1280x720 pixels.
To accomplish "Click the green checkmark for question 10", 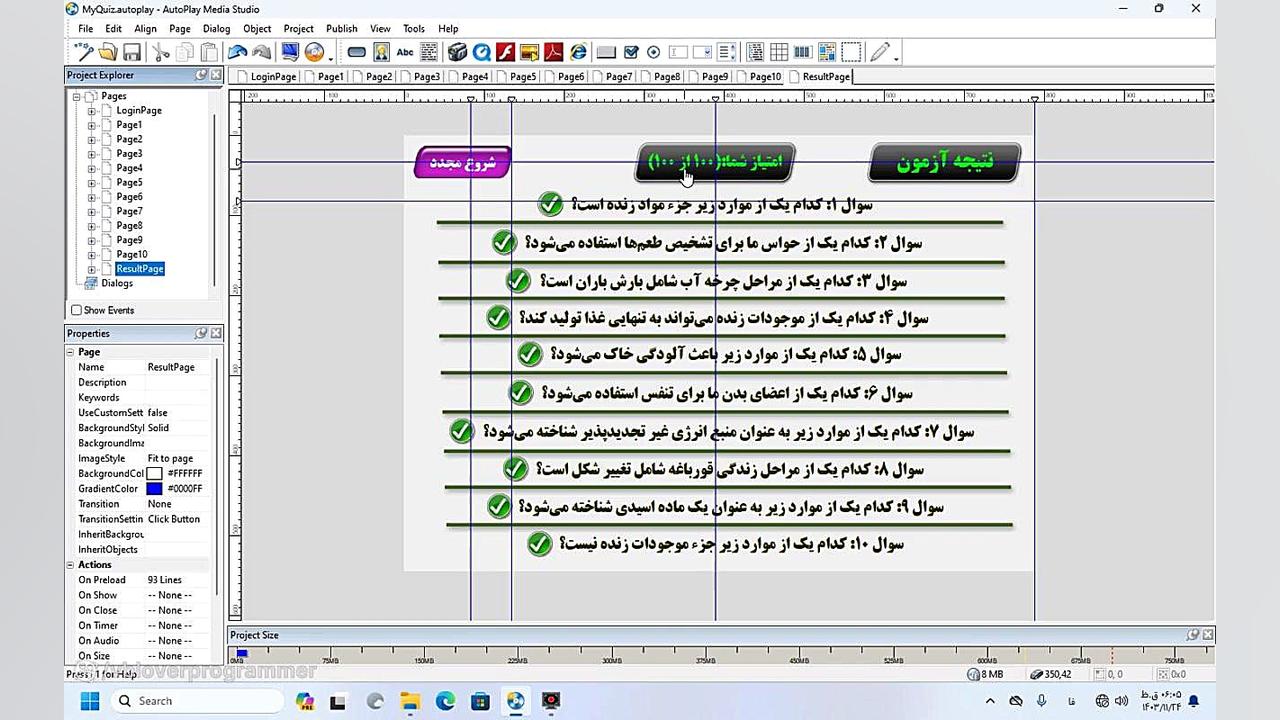I will pyautogui.click(x=539, y=544).
